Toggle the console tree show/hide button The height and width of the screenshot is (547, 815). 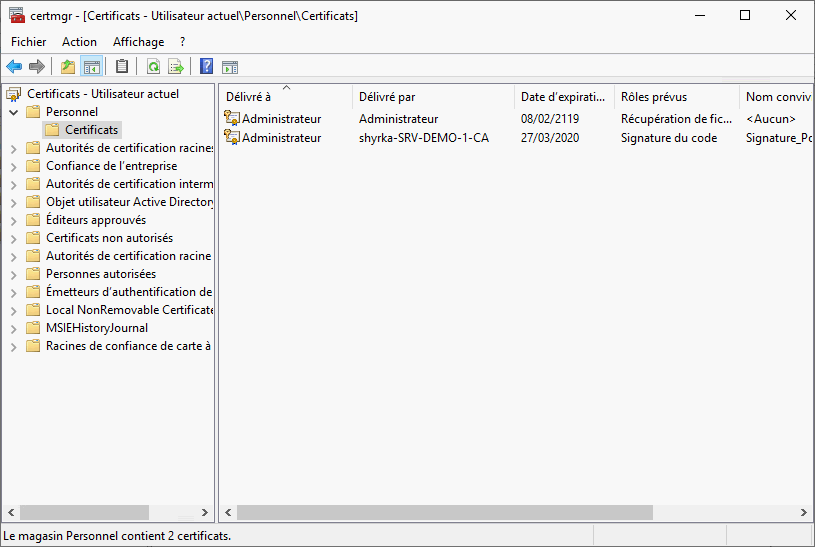tap(91, 67)
